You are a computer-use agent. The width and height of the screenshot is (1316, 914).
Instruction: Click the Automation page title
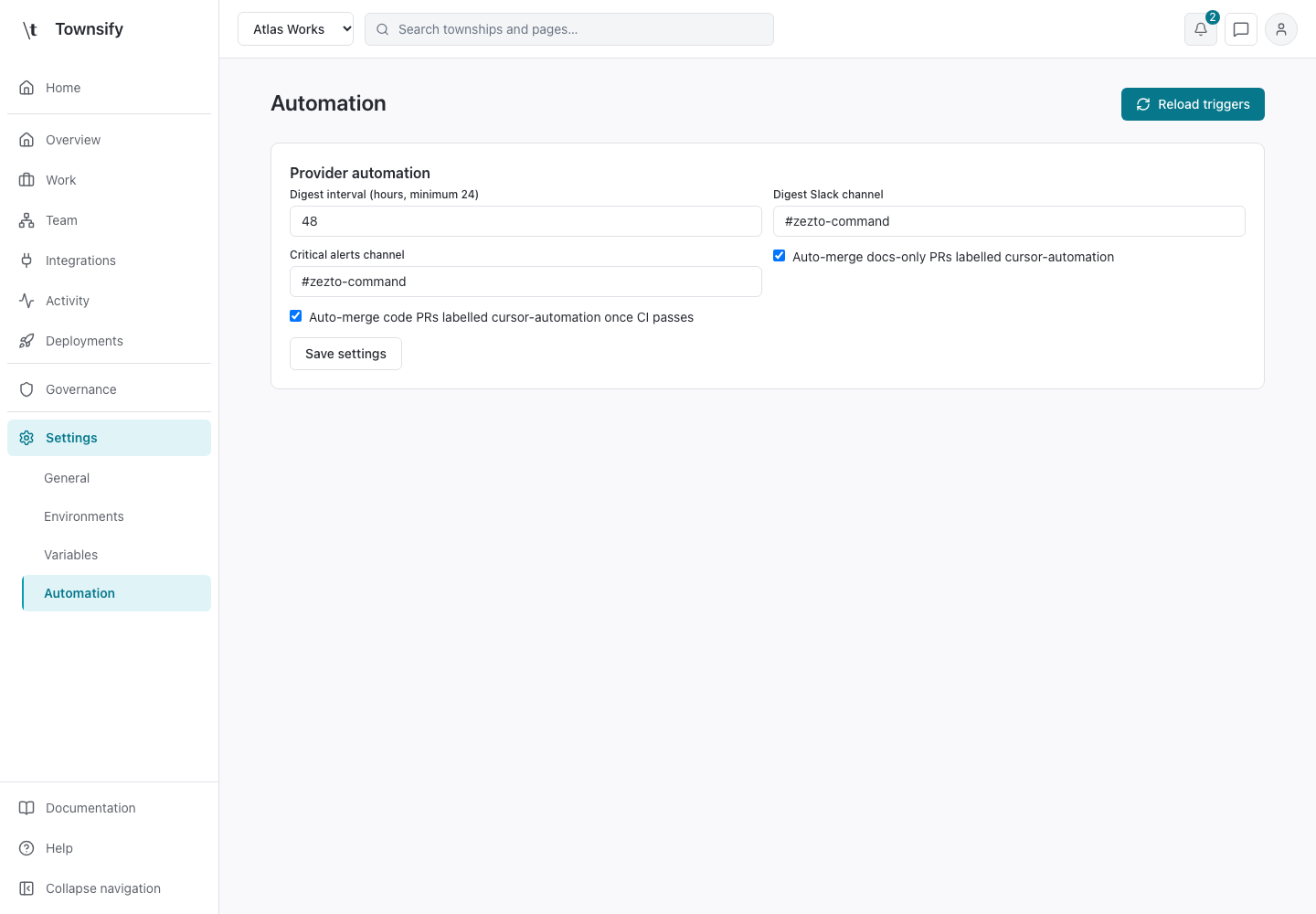[328, 103]
